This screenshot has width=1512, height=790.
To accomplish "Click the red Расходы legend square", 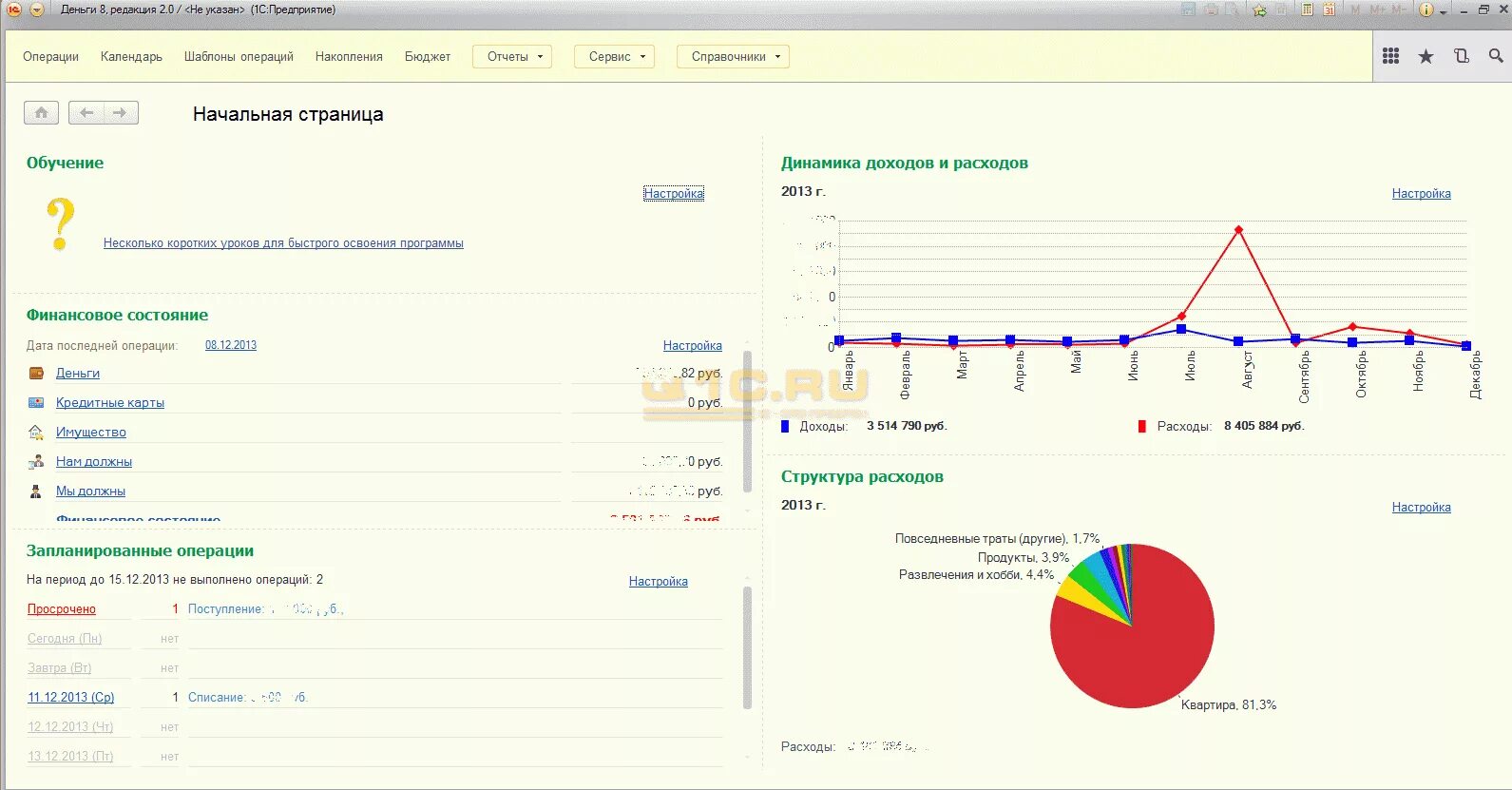I will tap(1142, 426).
